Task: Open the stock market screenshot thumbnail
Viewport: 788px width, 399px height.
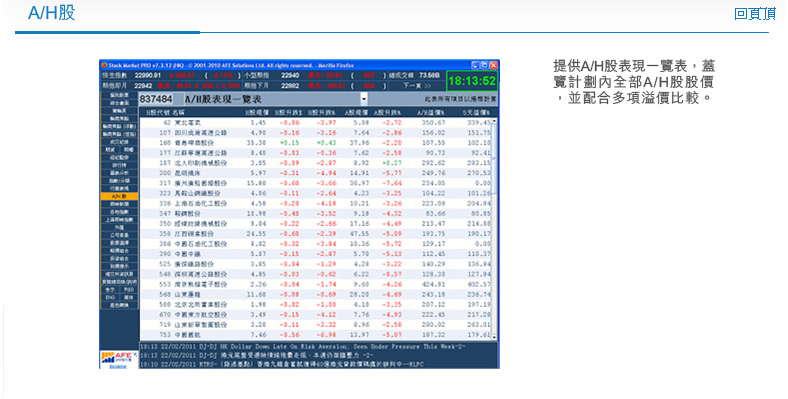Action: tap(299, 214)
